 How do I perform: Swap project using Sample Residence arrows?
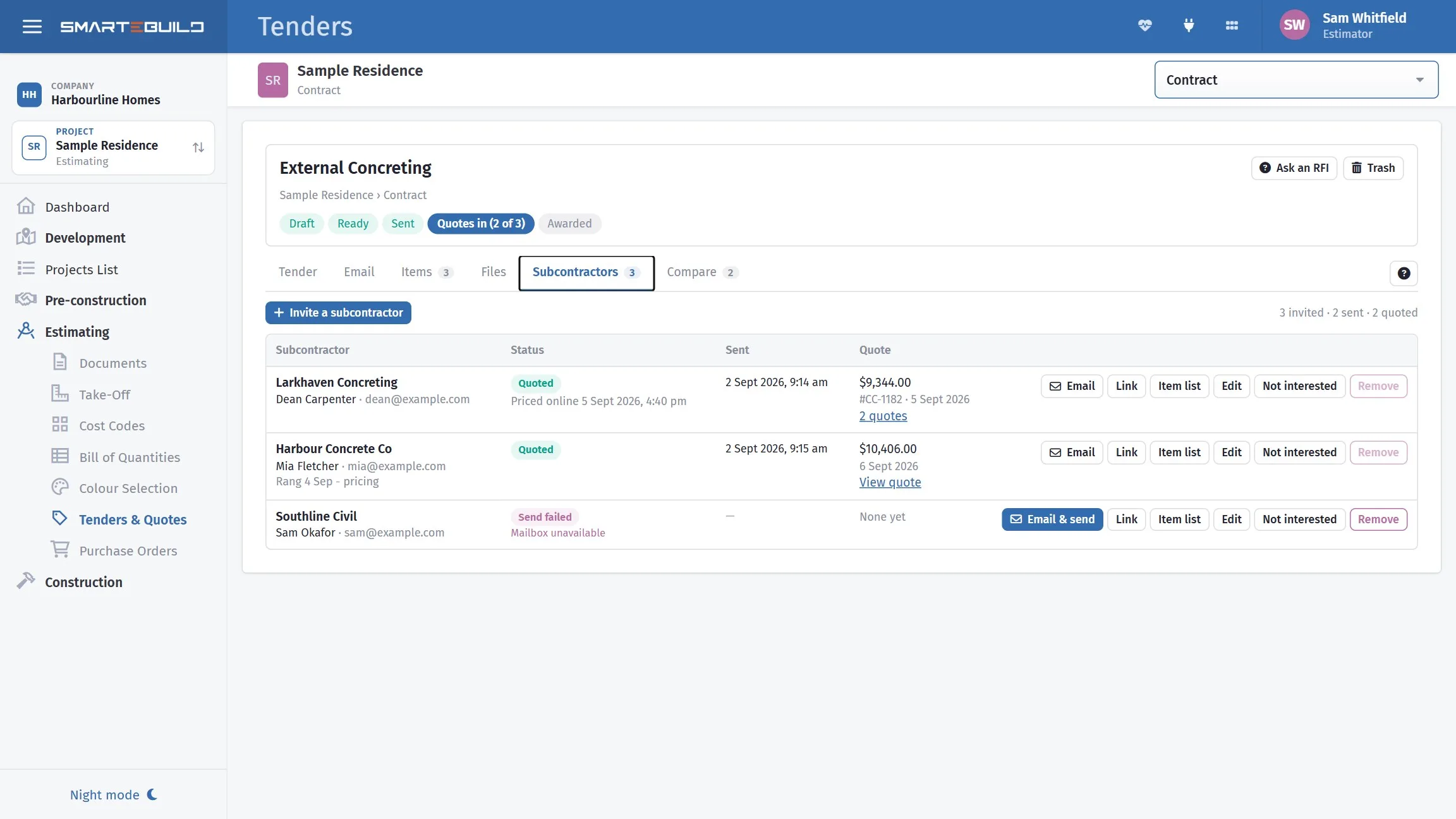198,147
